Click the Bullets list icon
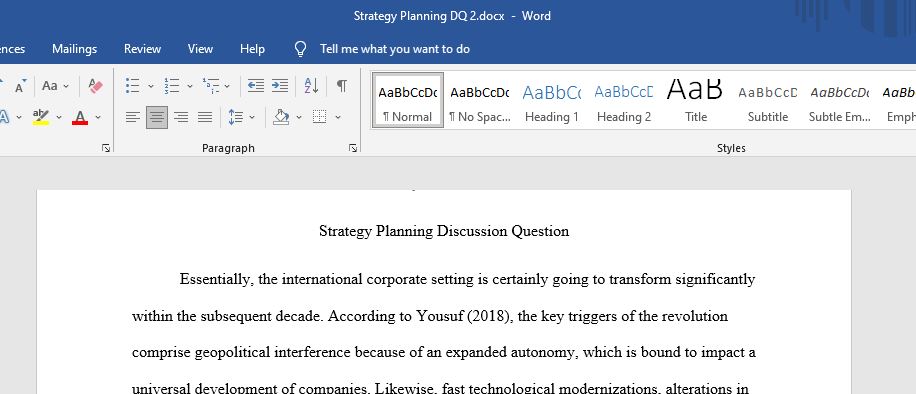The image size is (916, 394). (133, 86)
